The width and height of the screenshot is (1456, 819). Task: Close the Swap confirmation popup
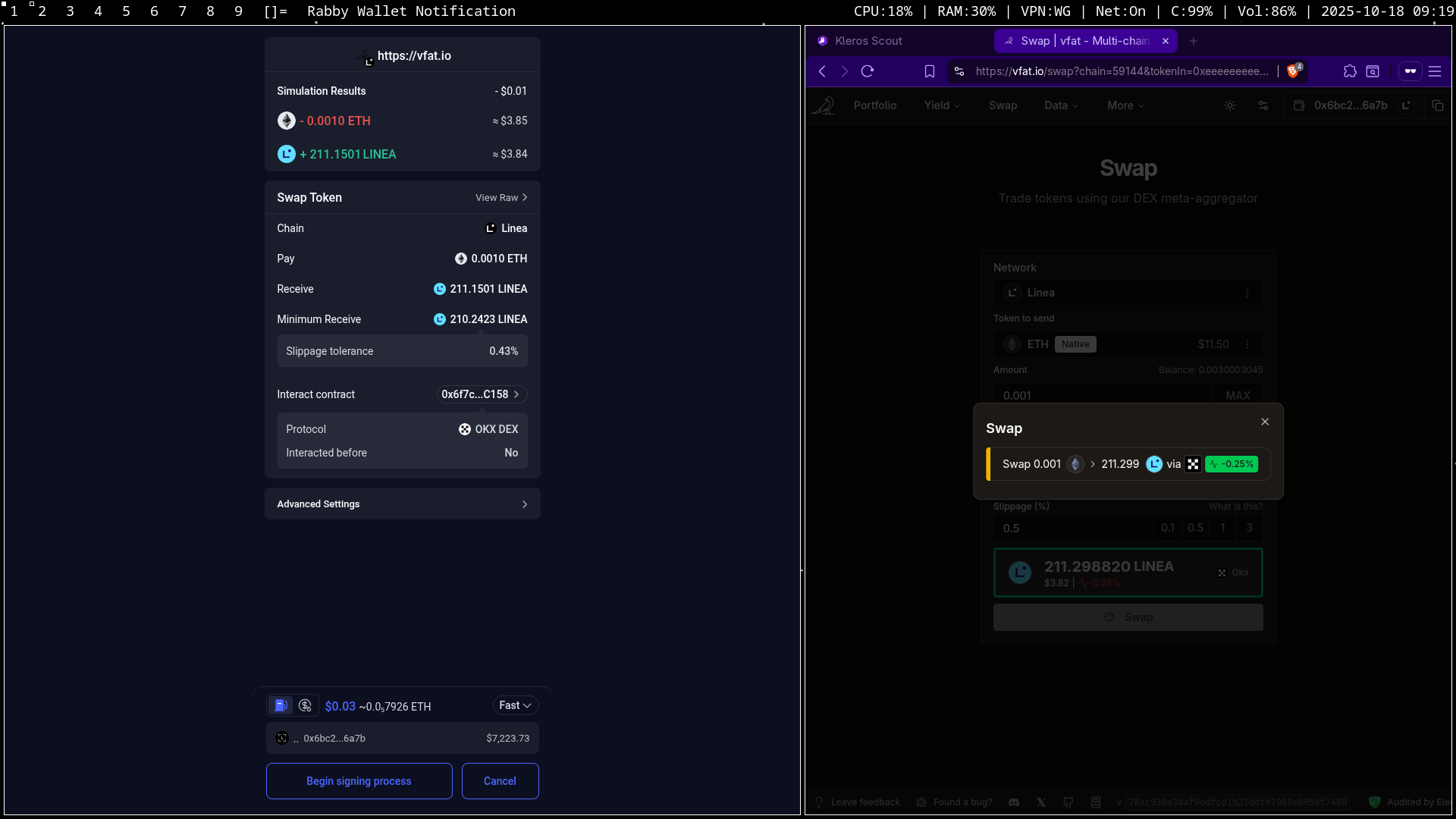click(1265, 422)
